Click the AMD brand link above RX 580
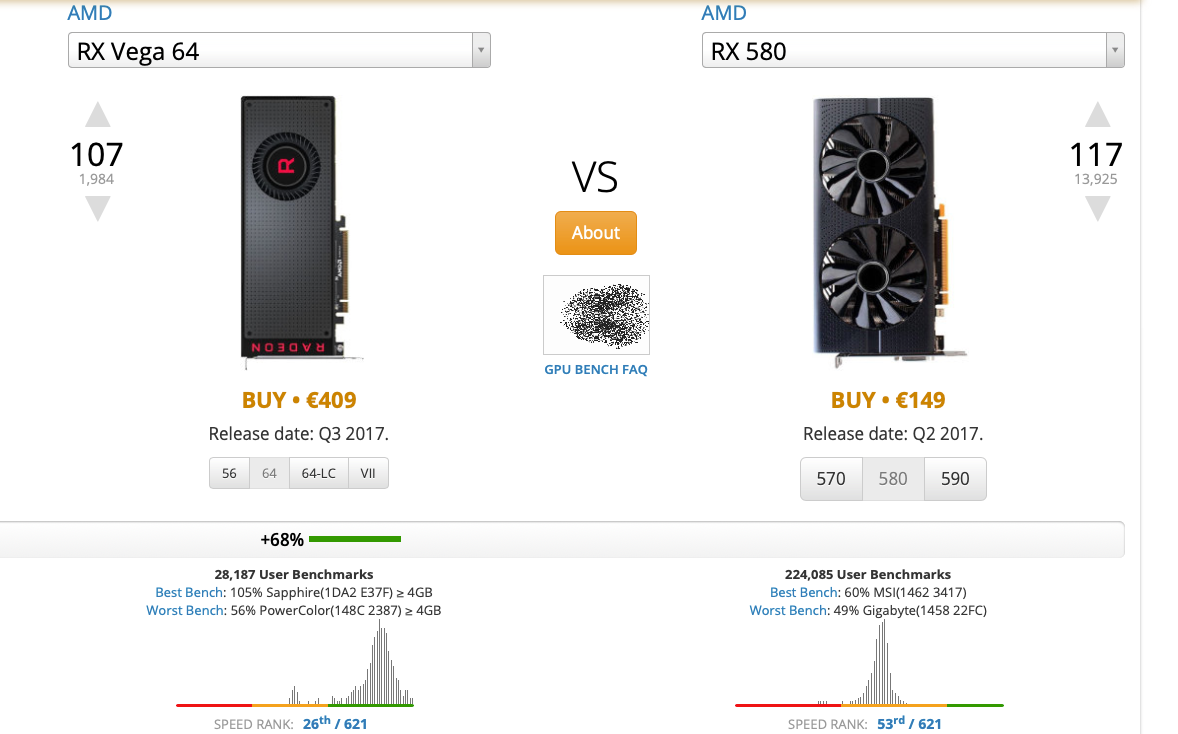Viewport: 1178px width, 734px height. (724, 13)
